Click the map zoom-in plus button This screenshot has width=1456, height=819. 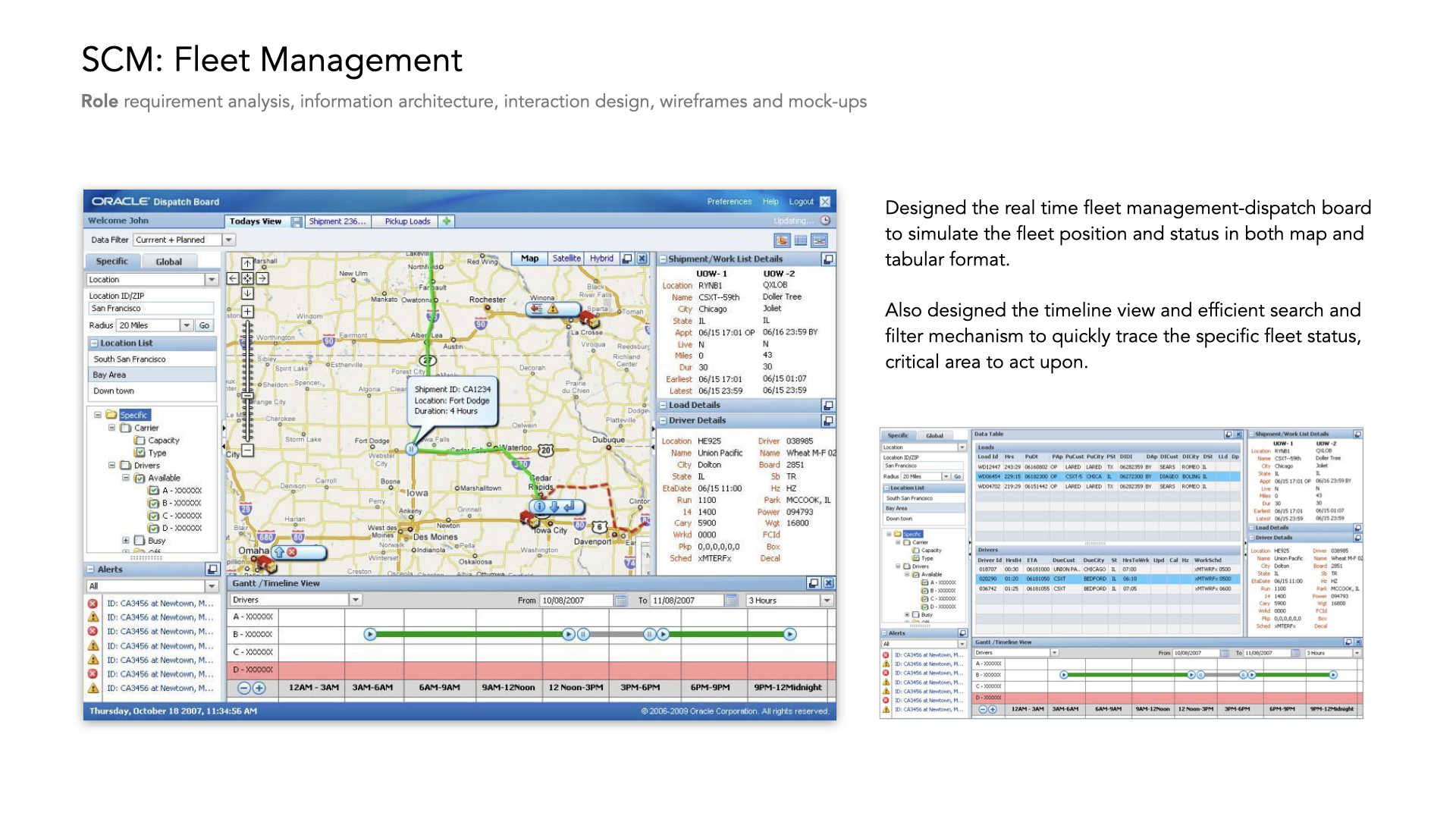247,311
